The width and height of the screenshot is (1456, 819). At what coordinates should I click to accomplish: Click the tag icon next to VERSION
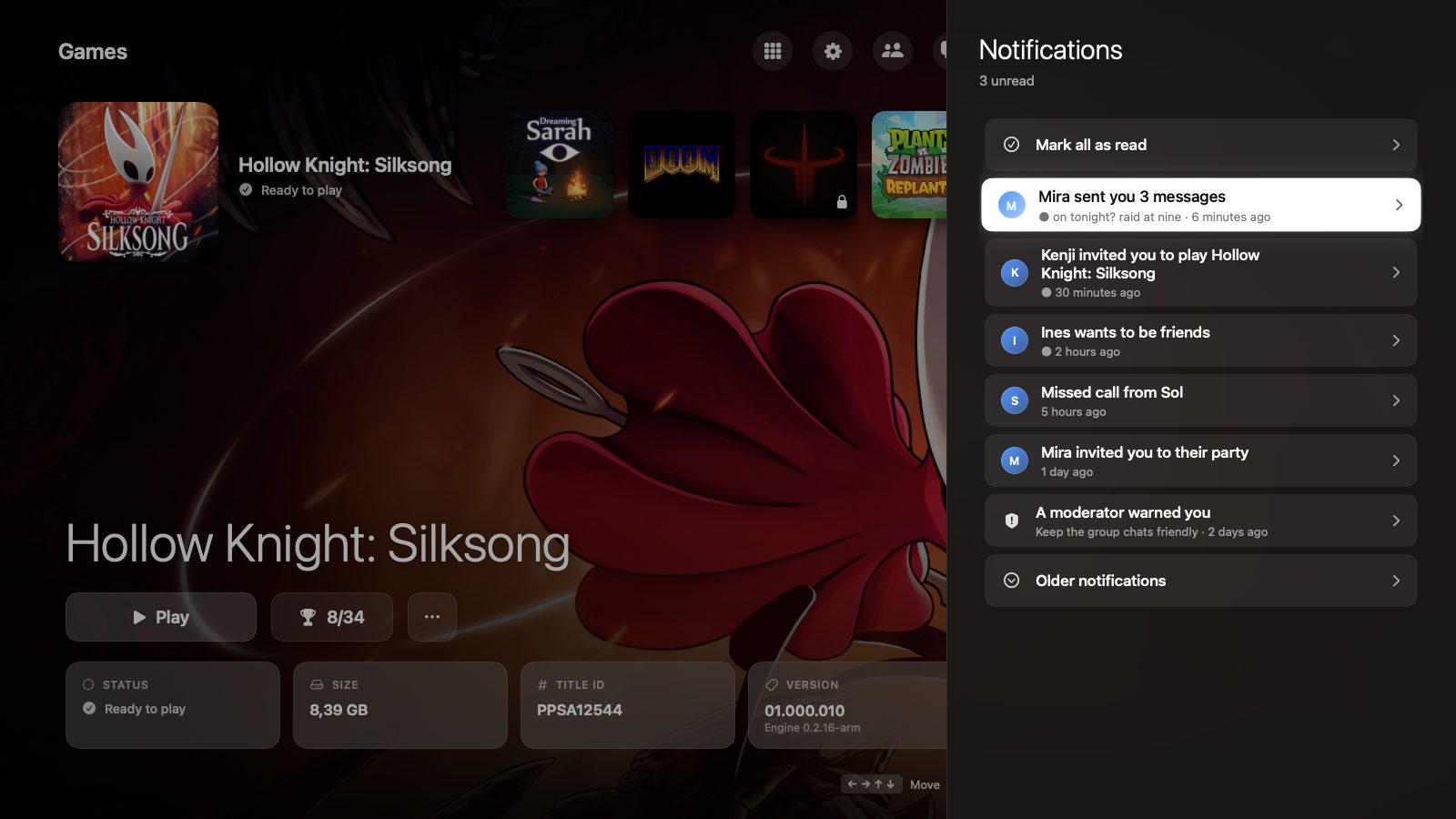pyautogui.click(x=772, y=684)
